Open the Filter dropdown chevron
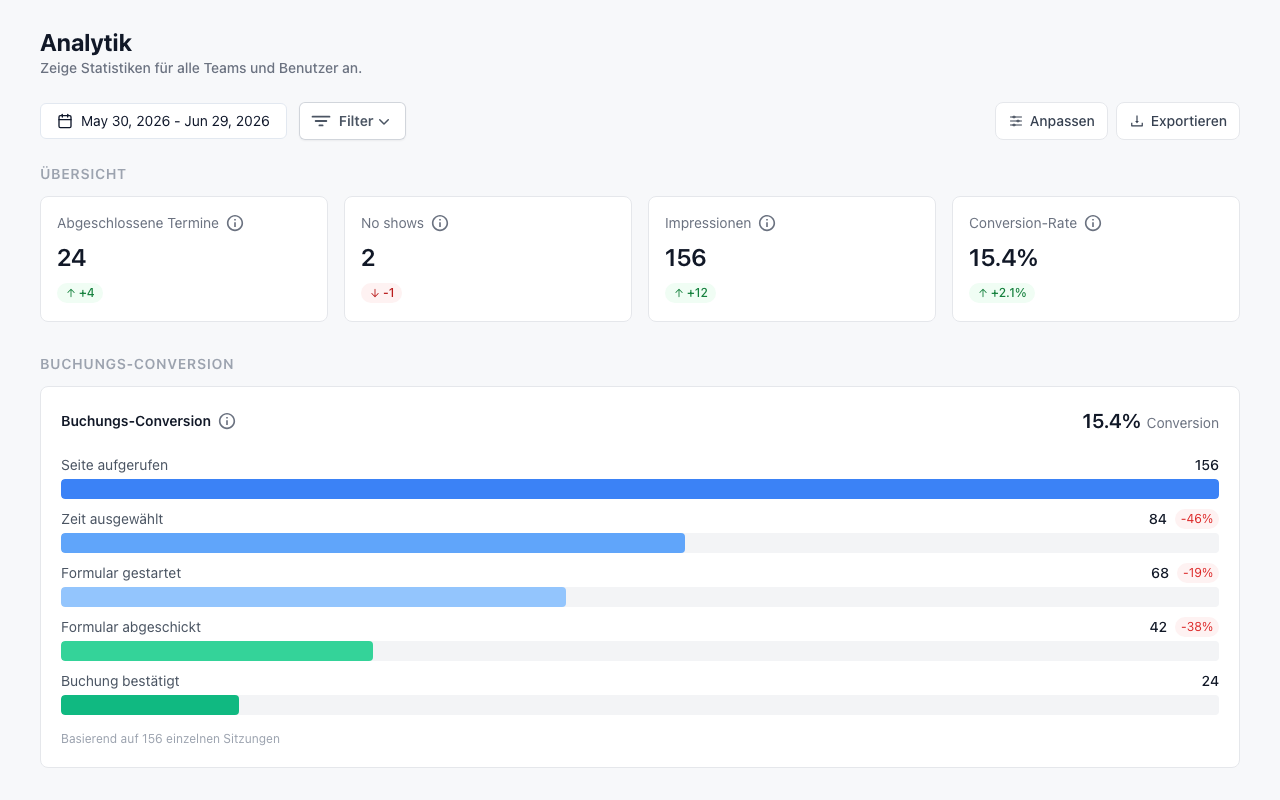This screenshot has height=800, width=1280. click(384, 121)
